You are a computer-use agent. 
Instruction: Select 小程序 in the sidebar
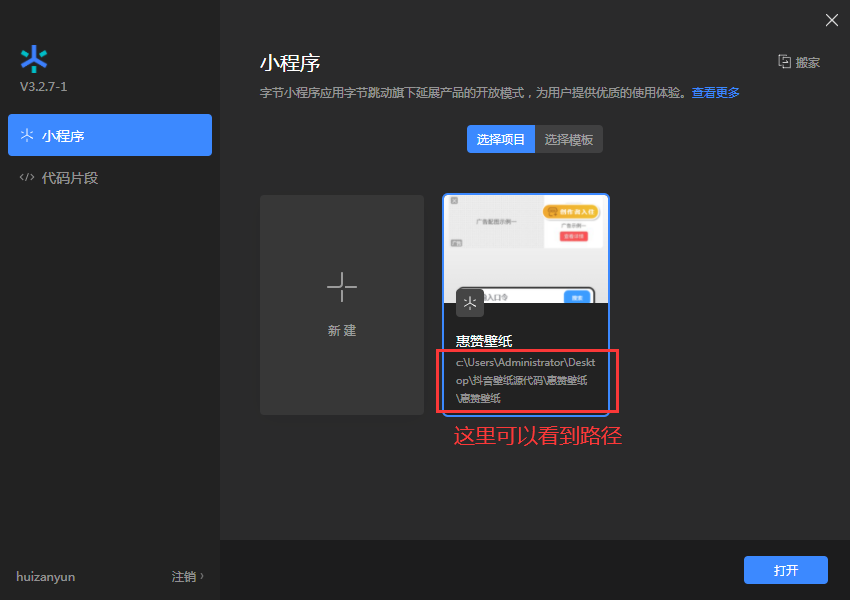point(110,135)
